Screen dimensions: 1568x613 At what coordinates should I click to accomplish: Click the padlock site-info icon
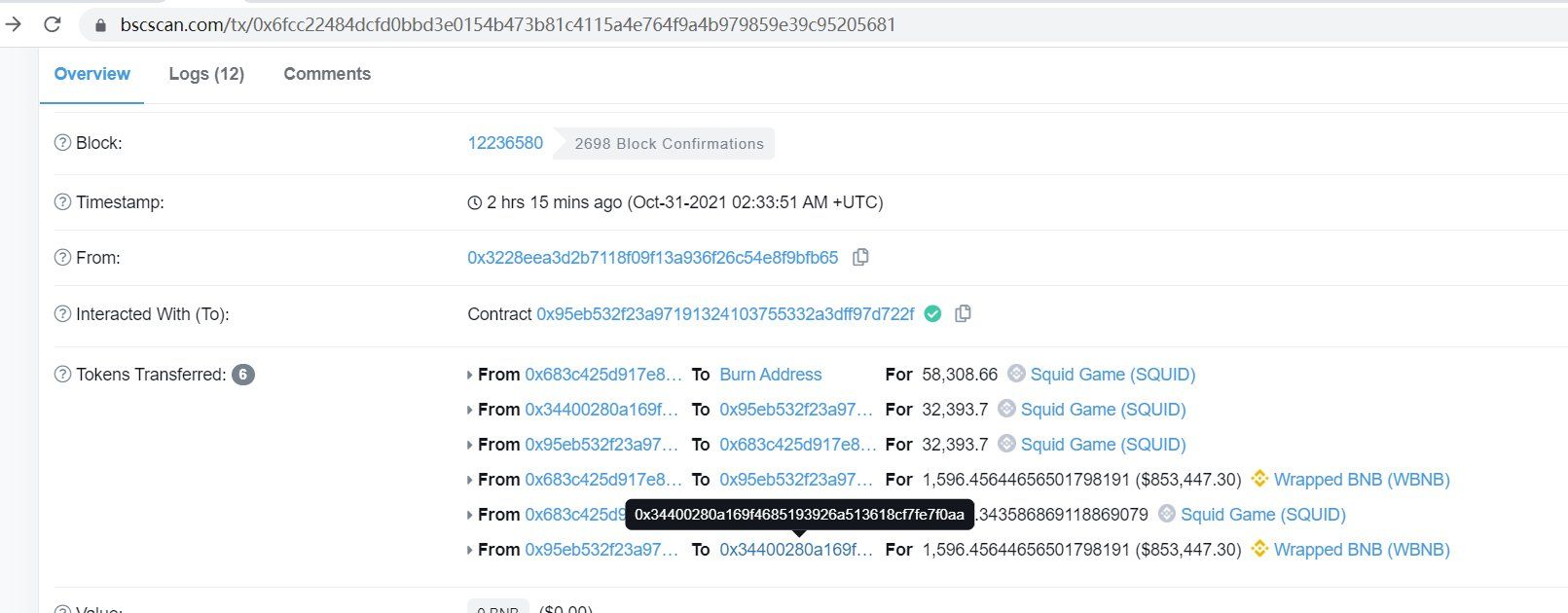[100, 25]
